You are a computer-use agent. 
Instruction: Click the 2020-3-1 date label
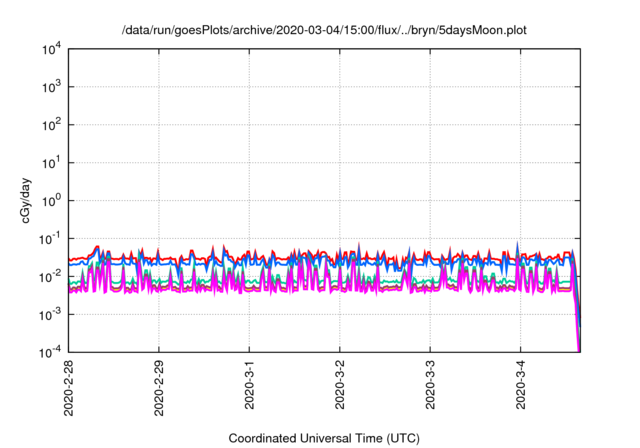point(249,384)
